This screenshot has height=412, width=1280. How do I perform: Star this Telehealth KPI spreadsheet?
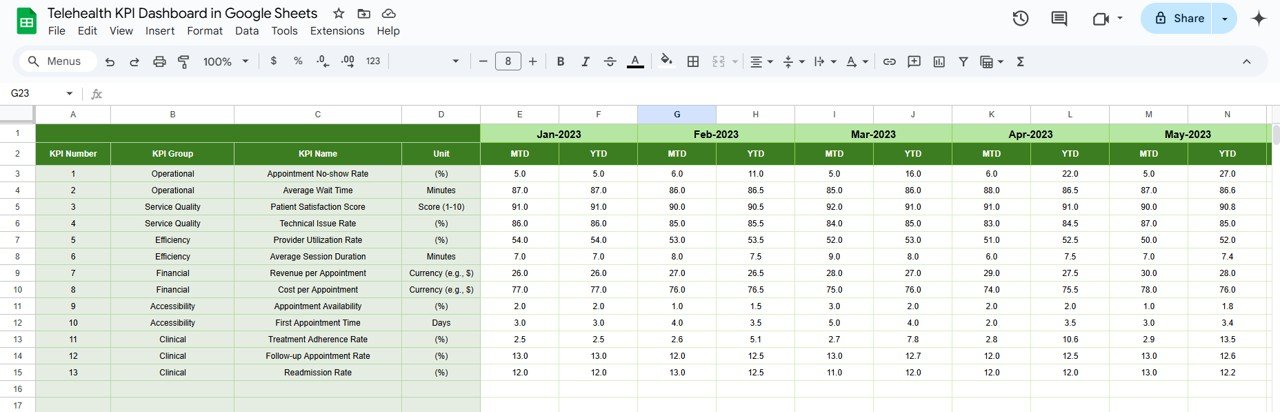click(339, 14)
